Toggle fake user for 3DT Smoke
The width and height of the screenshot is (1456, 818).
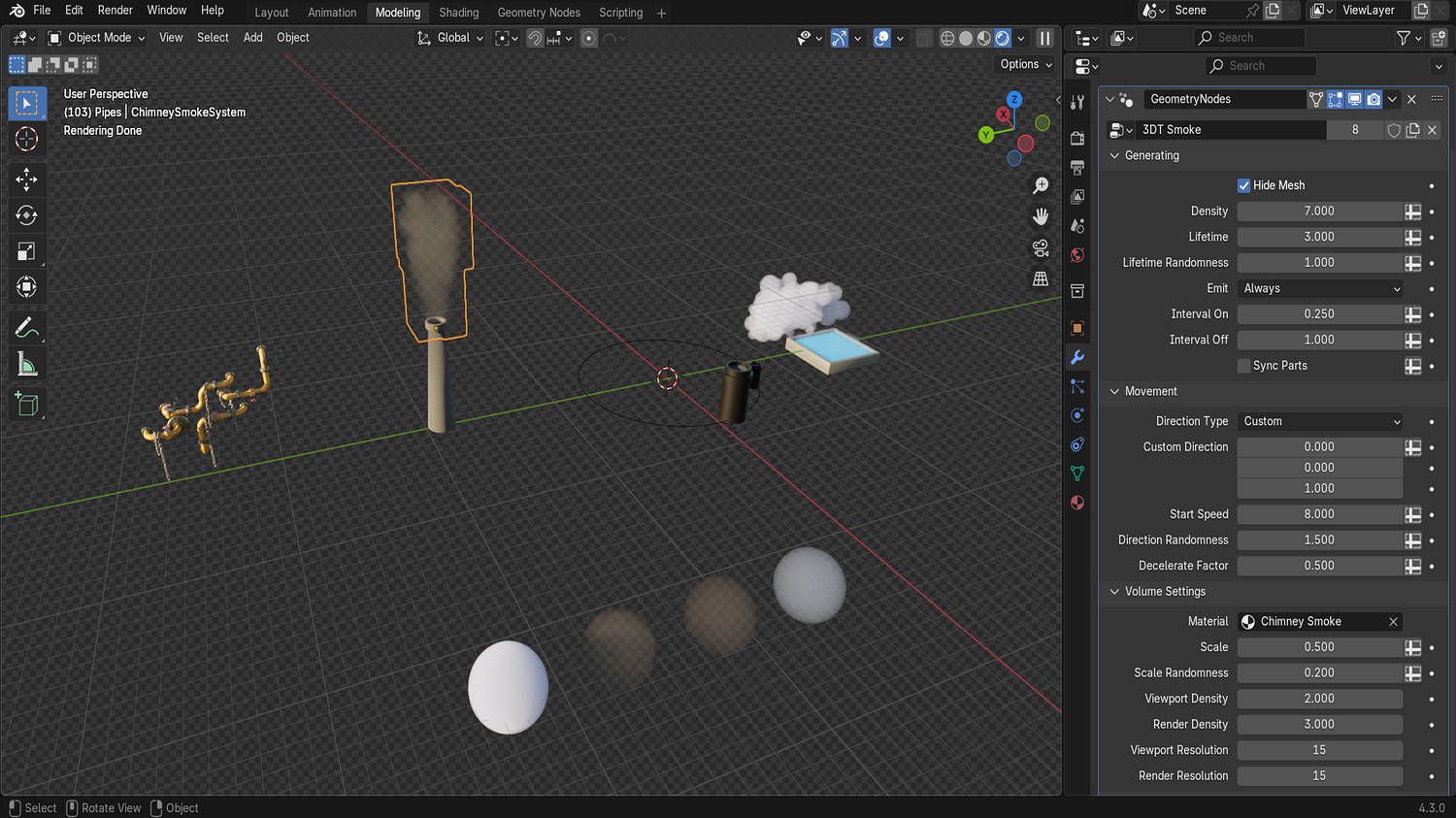(1394, 130)
